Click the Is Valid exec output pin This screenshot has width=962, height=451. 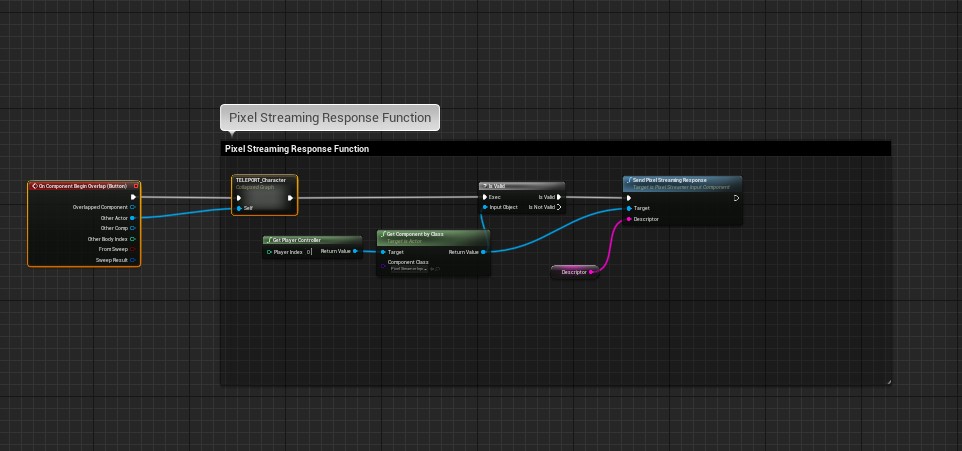(559, 197)
